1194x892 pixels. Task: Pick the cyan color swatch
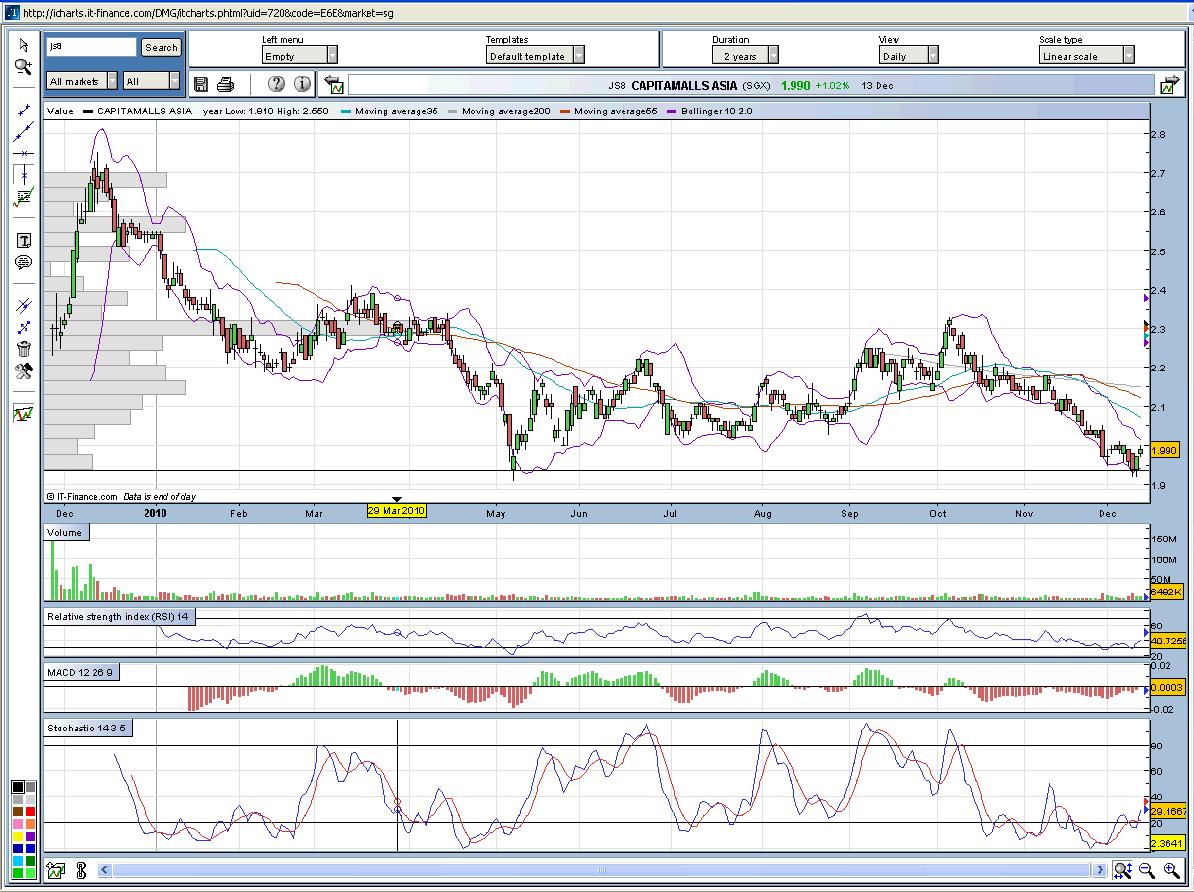[x=18, y=860]
